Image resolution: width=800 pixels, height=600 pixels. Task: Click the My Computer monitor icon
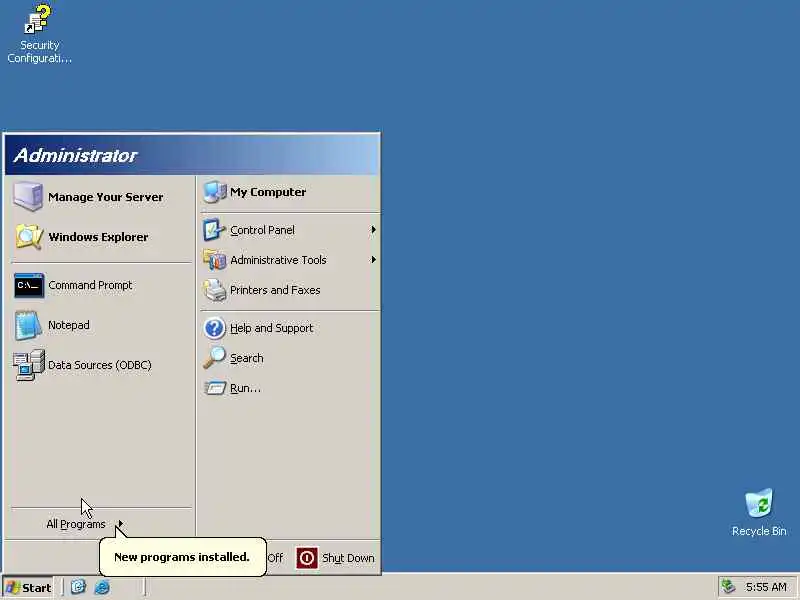coord(214,192)
